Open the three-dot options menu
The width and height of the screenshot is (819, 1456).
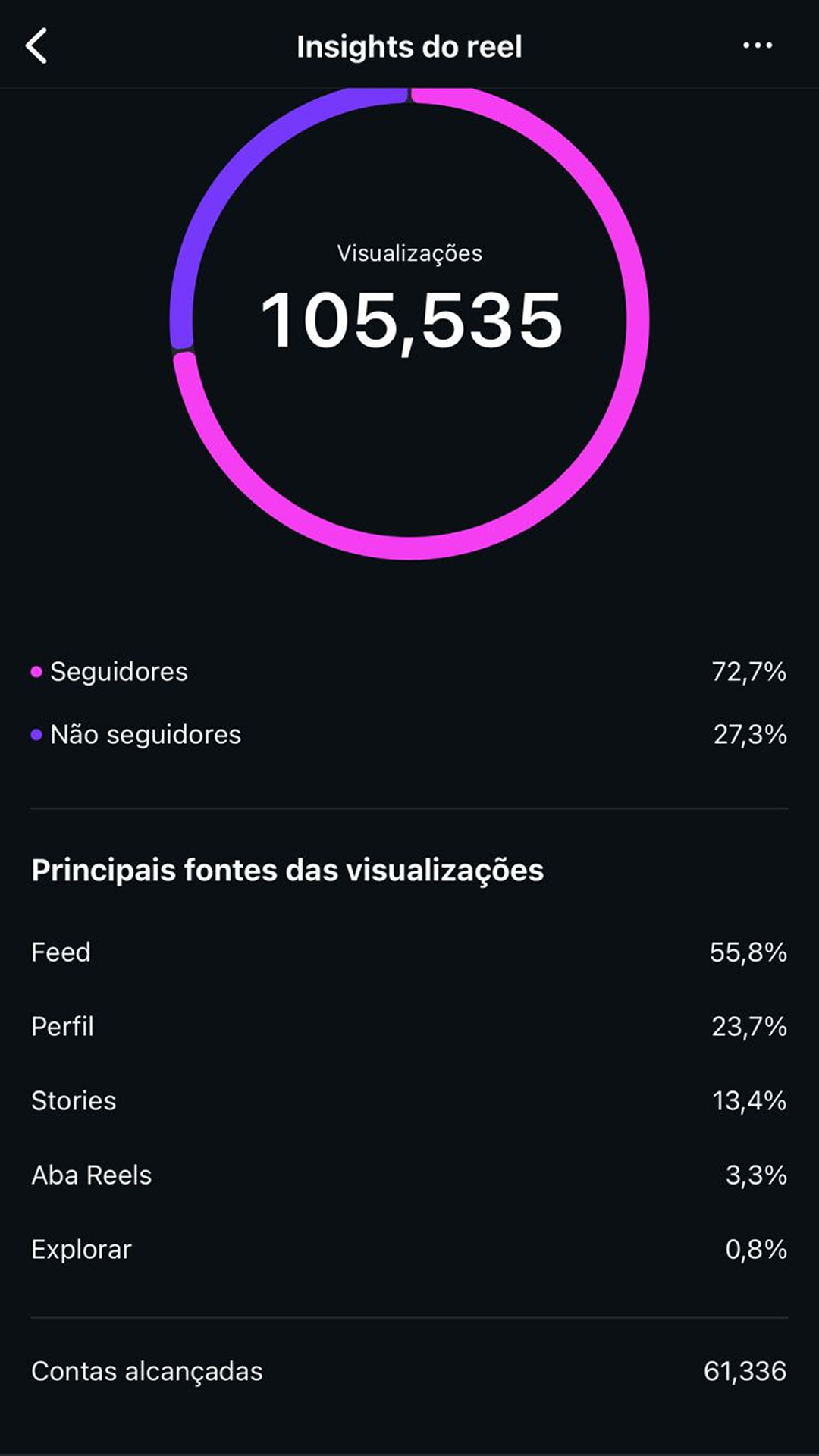[x=757, y=45]
